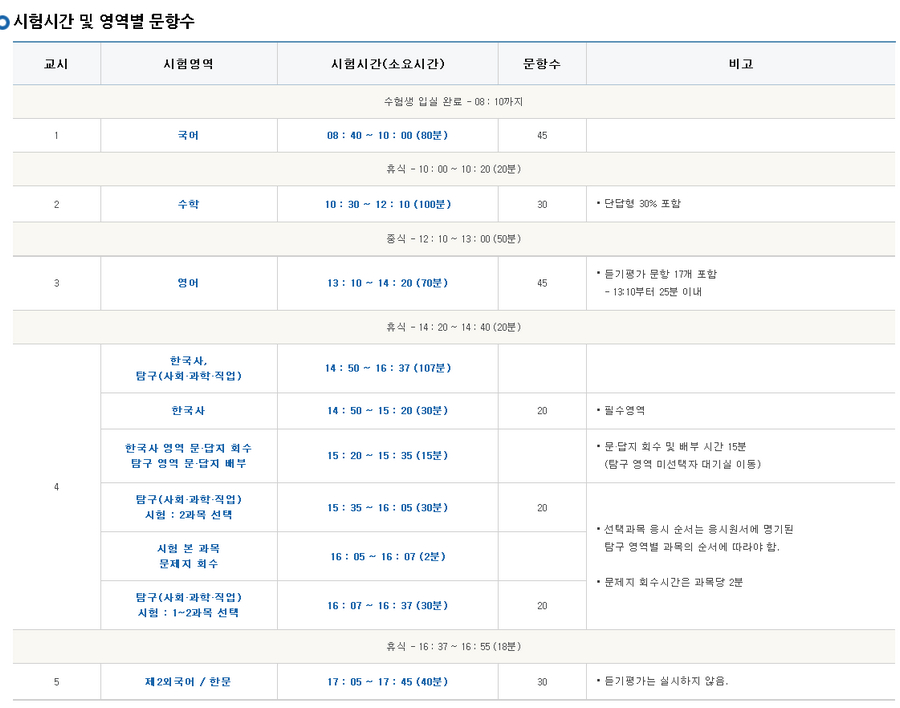
Task: Click the time 17:05 ~ 17:45 (40분)
Action: pyautogui.click(x=387, y=682)
